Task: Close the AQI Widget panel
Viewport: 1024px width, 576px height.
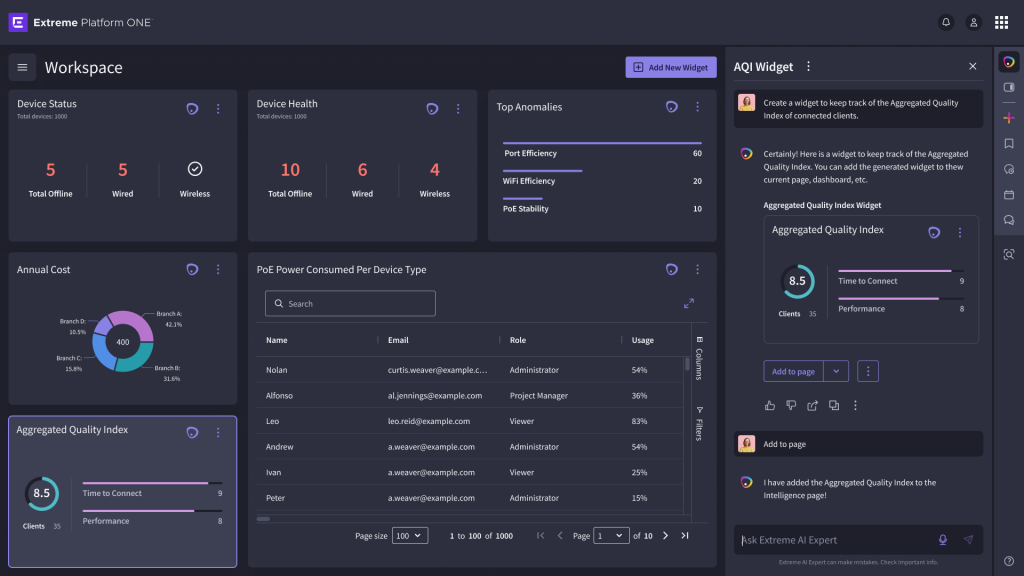Action: coord(972,67)
